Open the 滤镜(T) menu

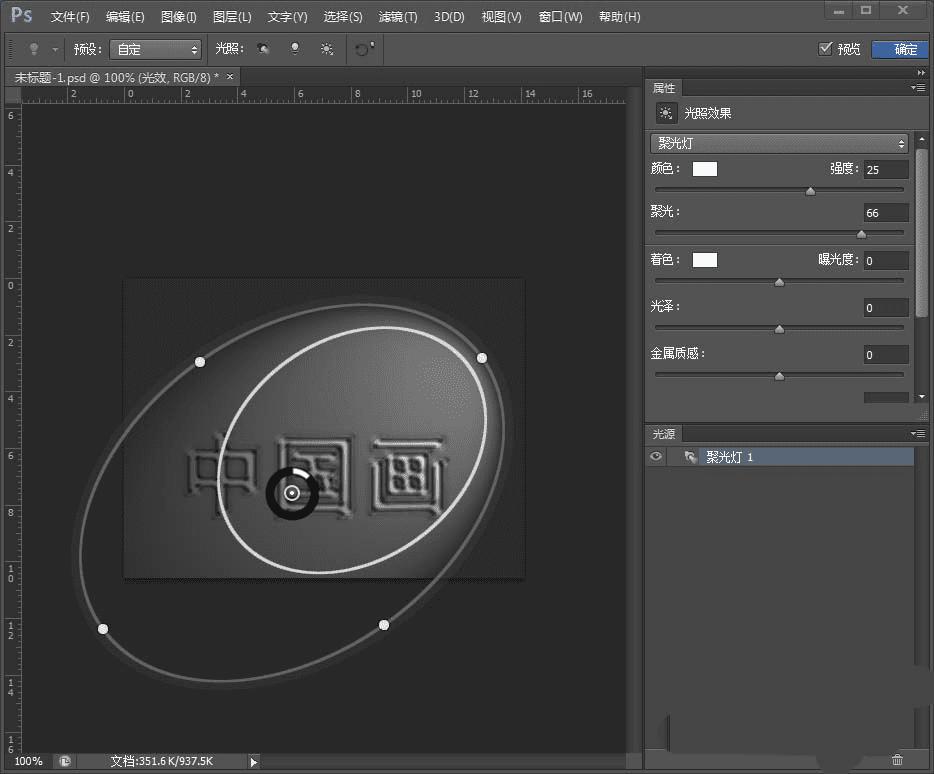398,17
